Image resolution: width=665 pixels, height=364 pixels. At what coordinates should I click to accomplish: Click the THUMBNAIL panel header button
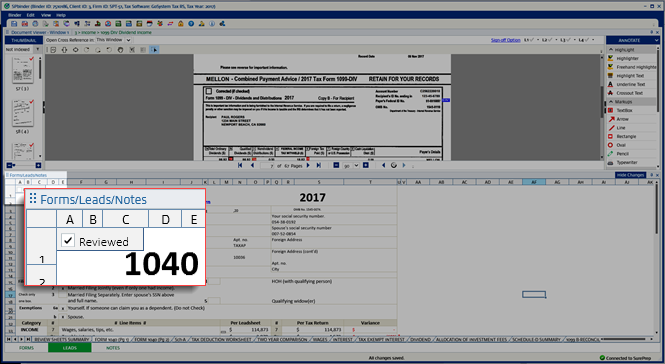pyautogui.click(x=24, y=40)
